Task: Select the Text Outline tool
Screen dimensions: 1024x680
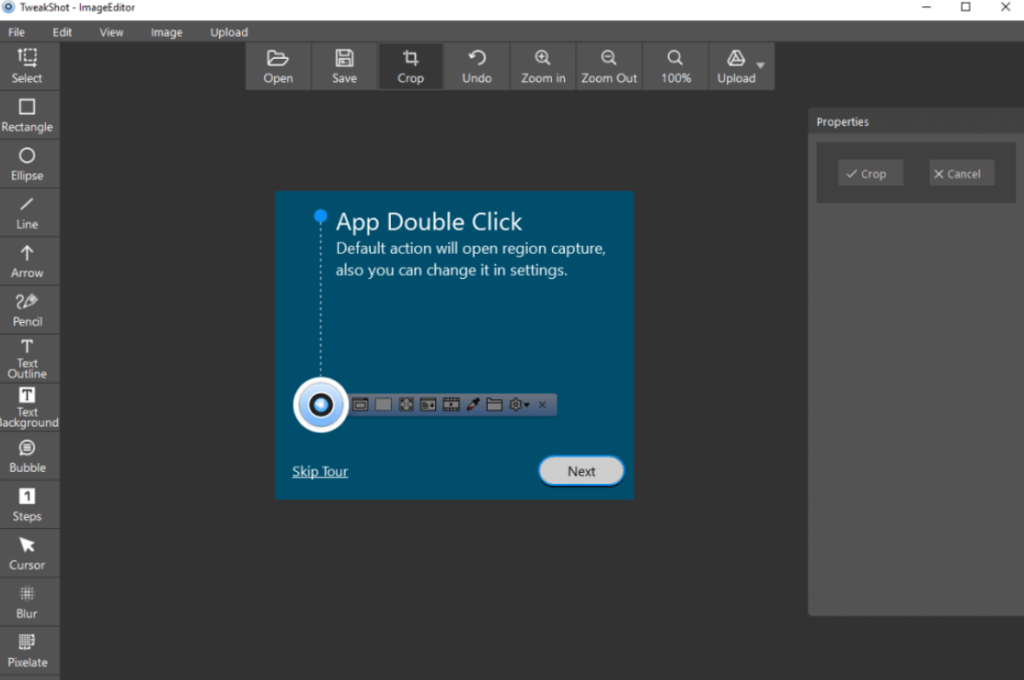Action: click(x=27, y=359)
